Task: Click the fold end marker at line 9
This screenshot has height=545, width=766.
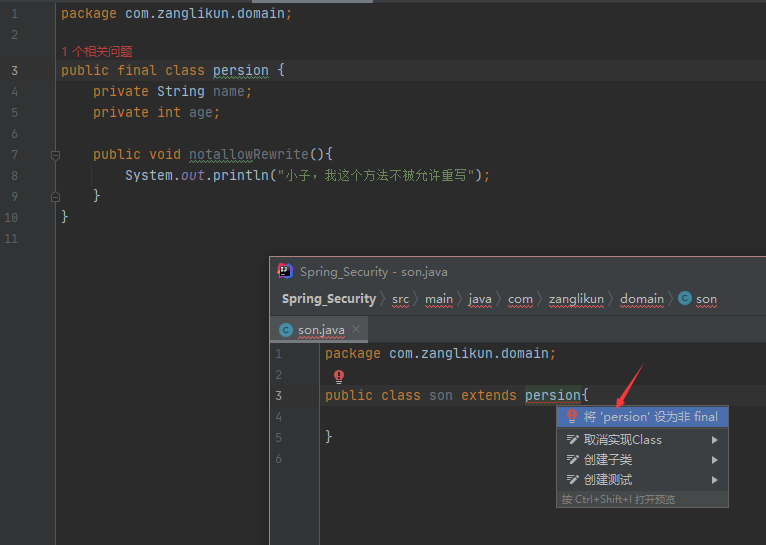Action: 56,197
